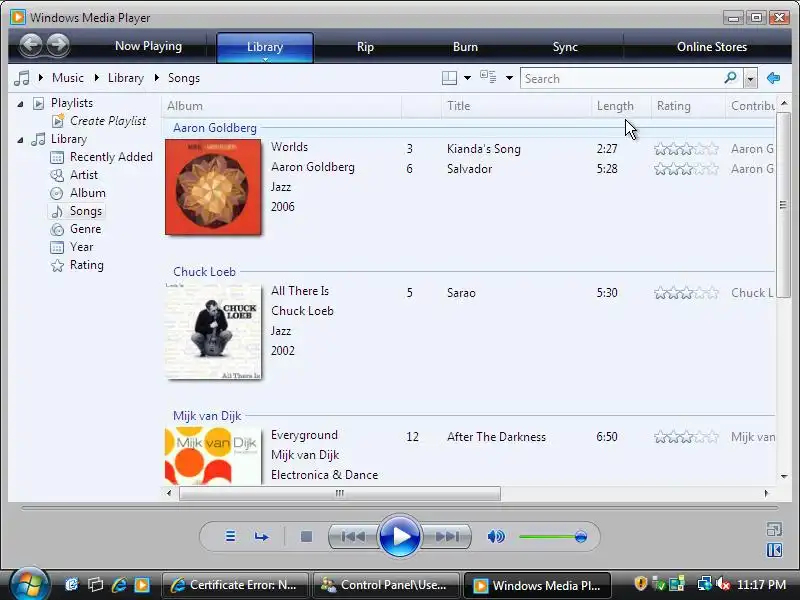Image resolution: width=800 pixels, height=600 pixels.
Task: Open the Online Stores tab
Action: pyautogui.click(x=711, y=46)
